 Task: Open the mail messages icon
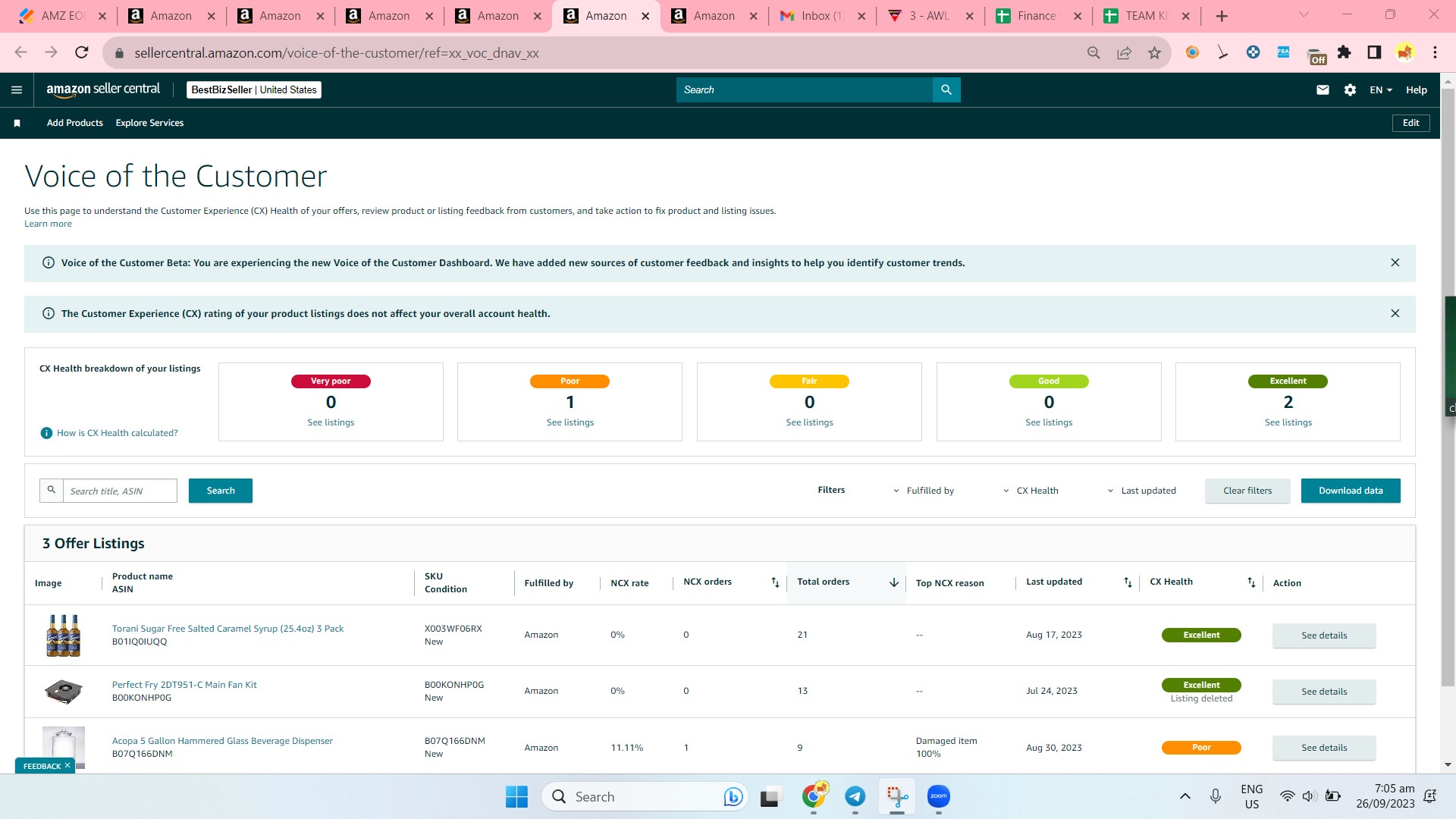(x=1323, y=89)
